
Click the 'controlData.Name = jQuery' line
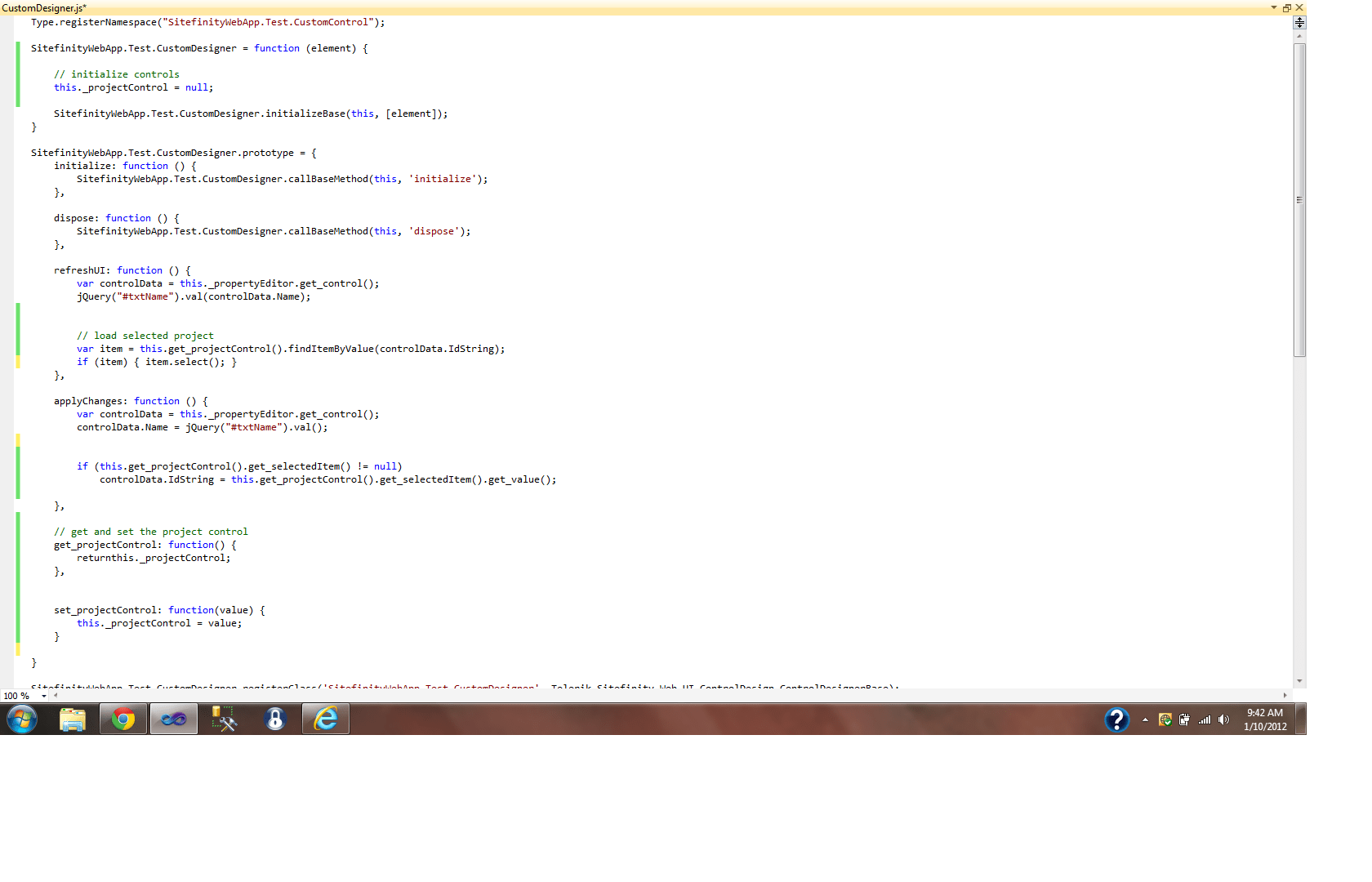pos(203,427)
